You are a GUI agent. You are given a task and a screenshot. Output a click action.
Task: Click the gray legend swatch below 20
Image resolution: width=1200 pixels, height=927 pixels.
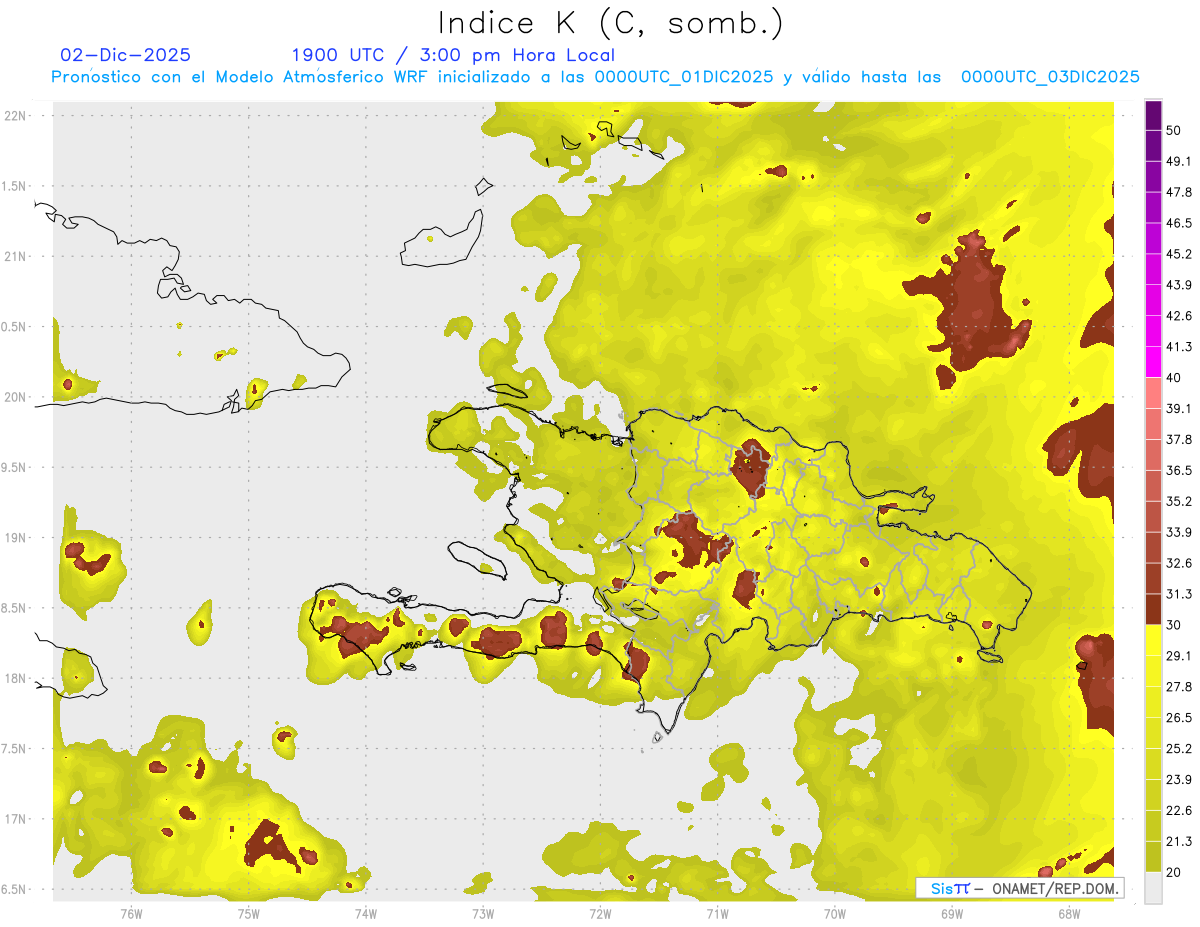1153,888
